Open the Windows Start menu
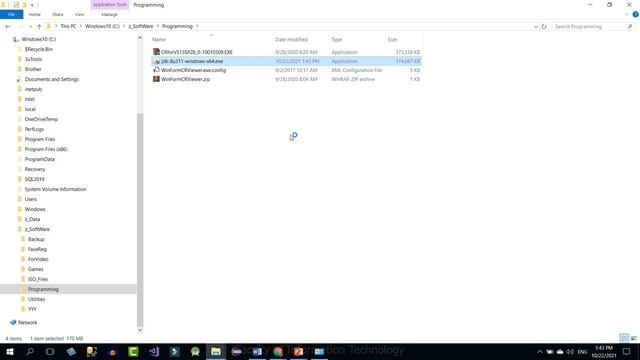The height and width of the screenshot is (360, 640). click(10, 351)
